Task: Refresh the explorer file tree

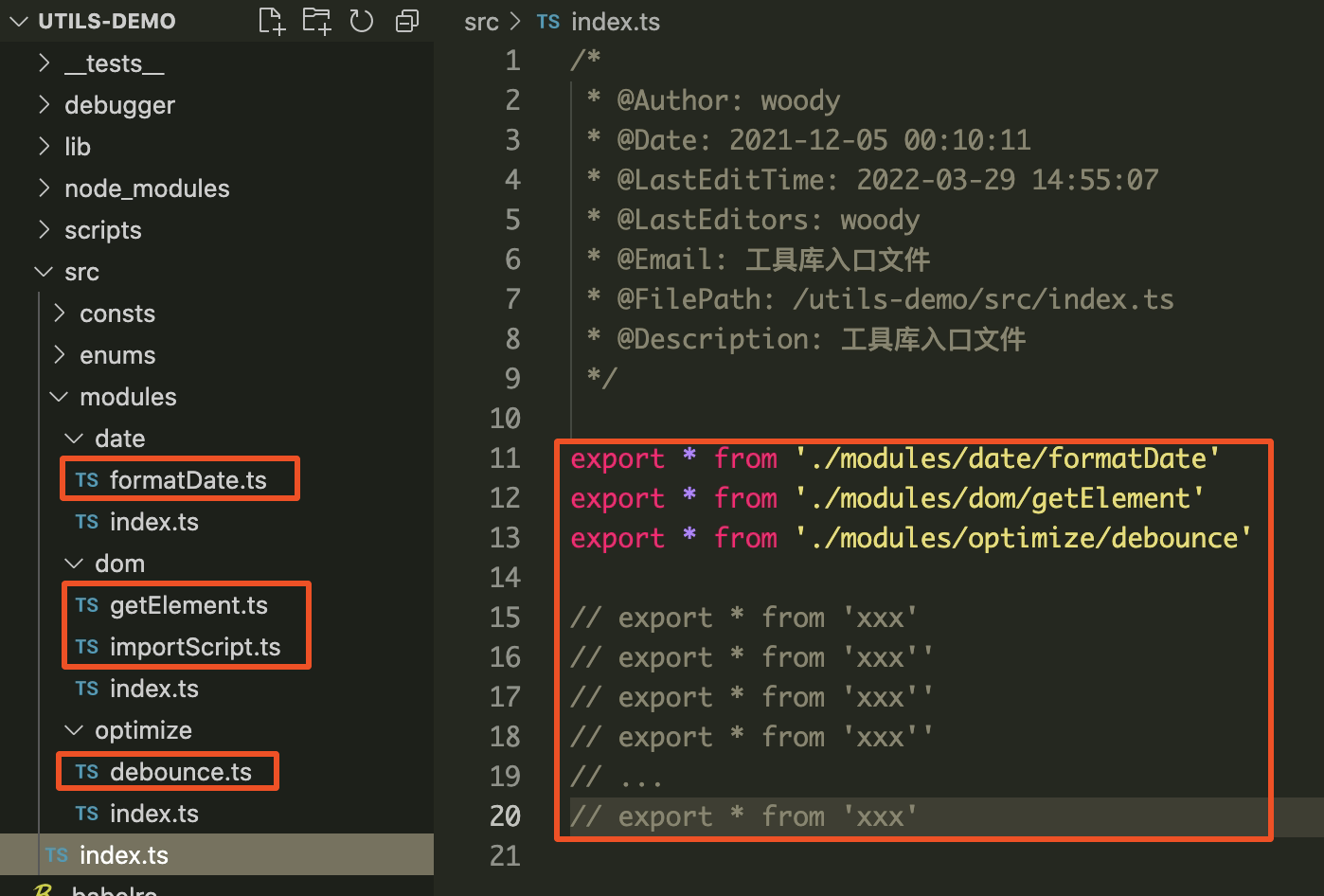Action: click(x=362, y=21)
